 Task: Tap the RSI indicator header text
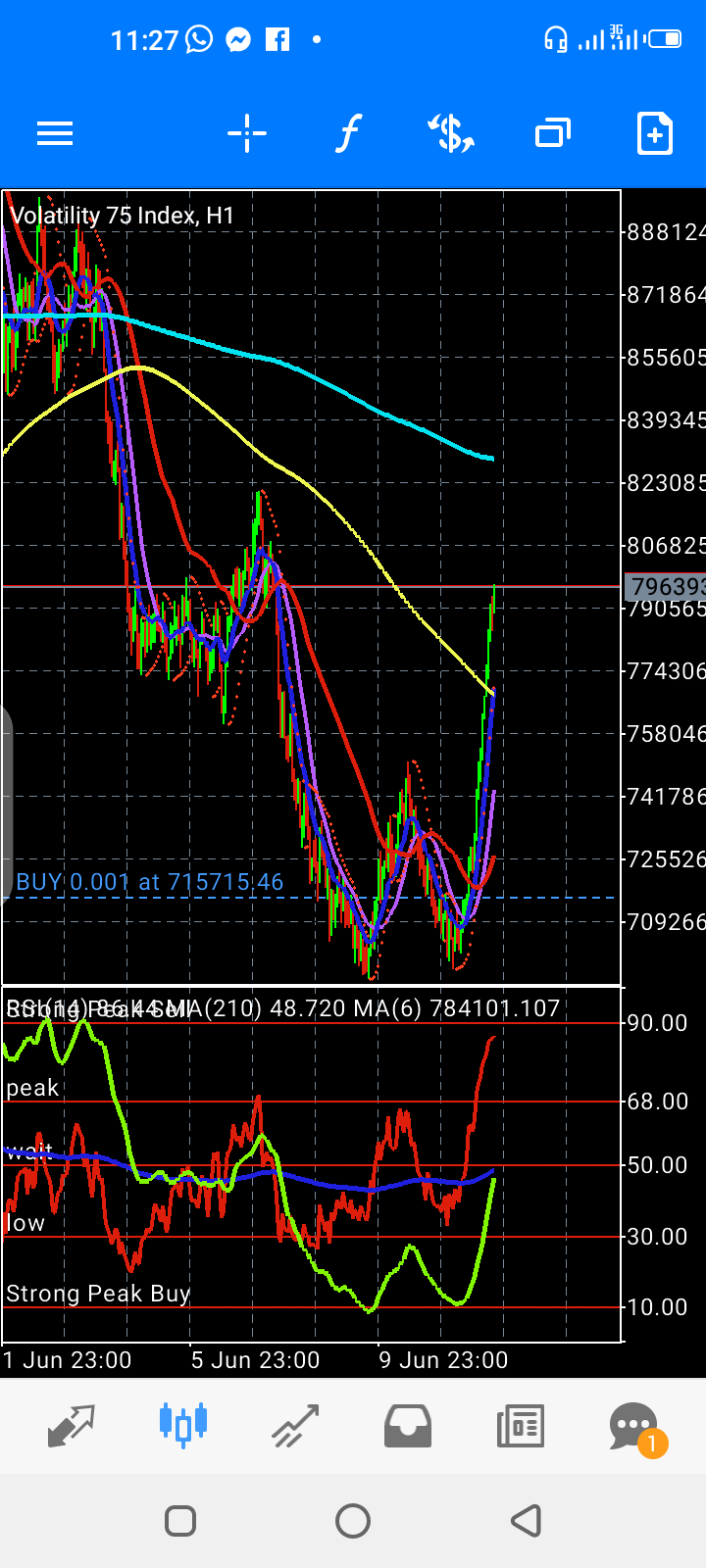pos(282,1008)
